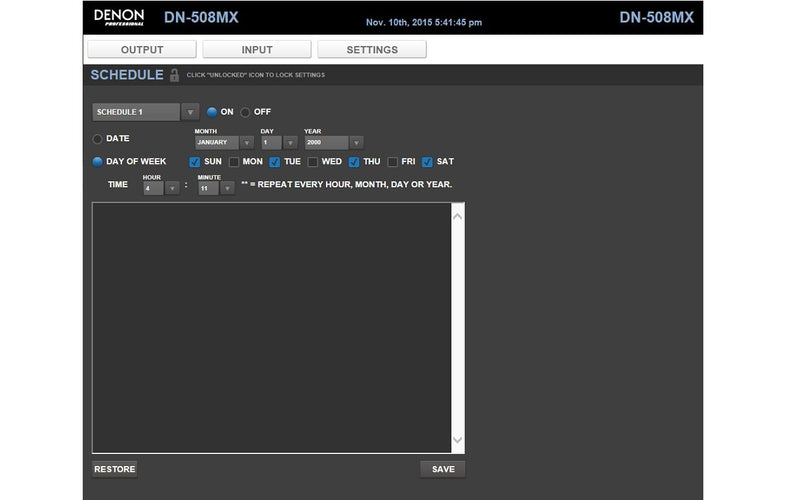
Task: Open the SETTINGS tab
Action: point(372,49)
